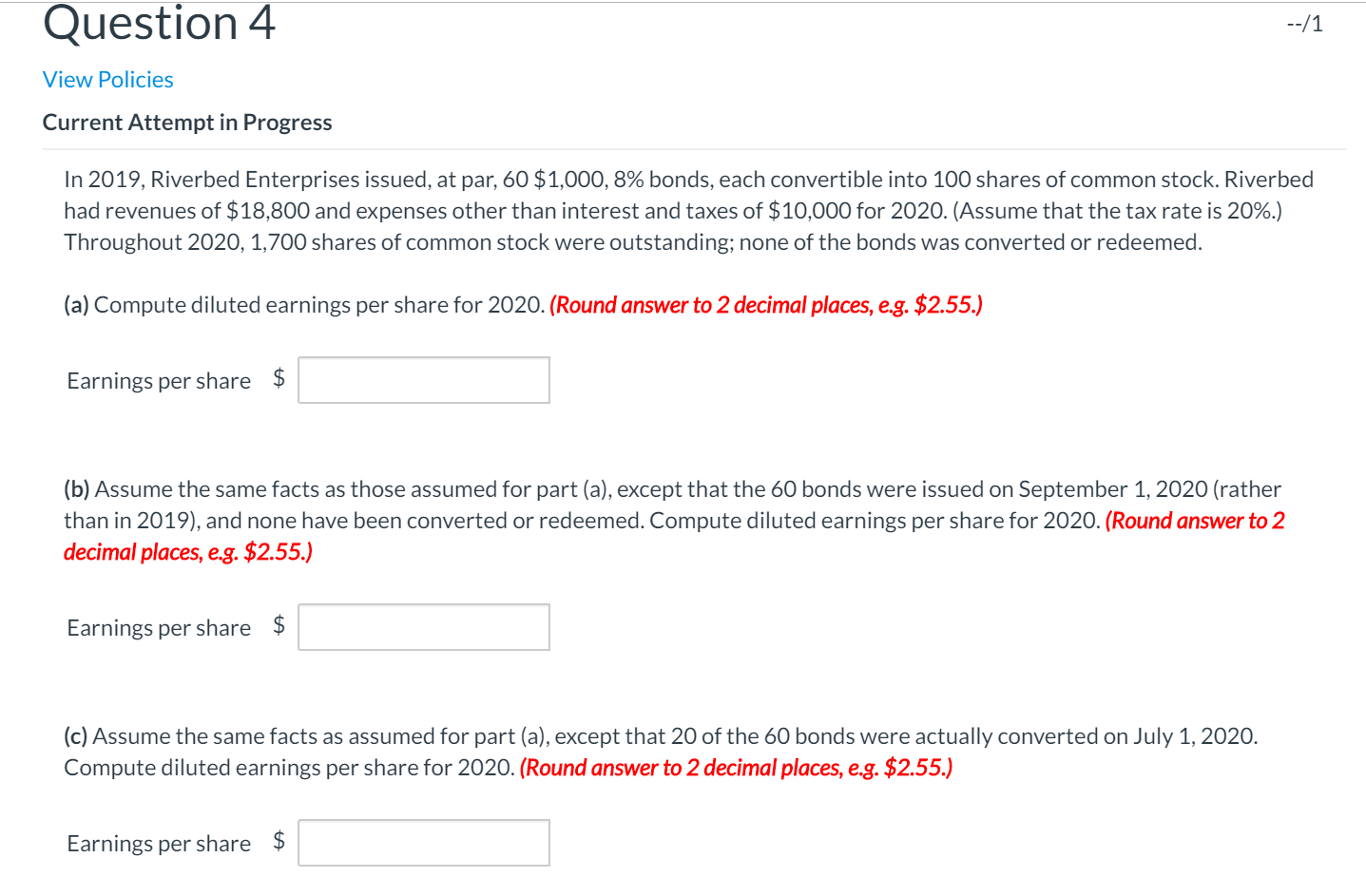Select the part (b) earnings per share input field
This screenshot has height=896, width=1366.
click(423, 626)
